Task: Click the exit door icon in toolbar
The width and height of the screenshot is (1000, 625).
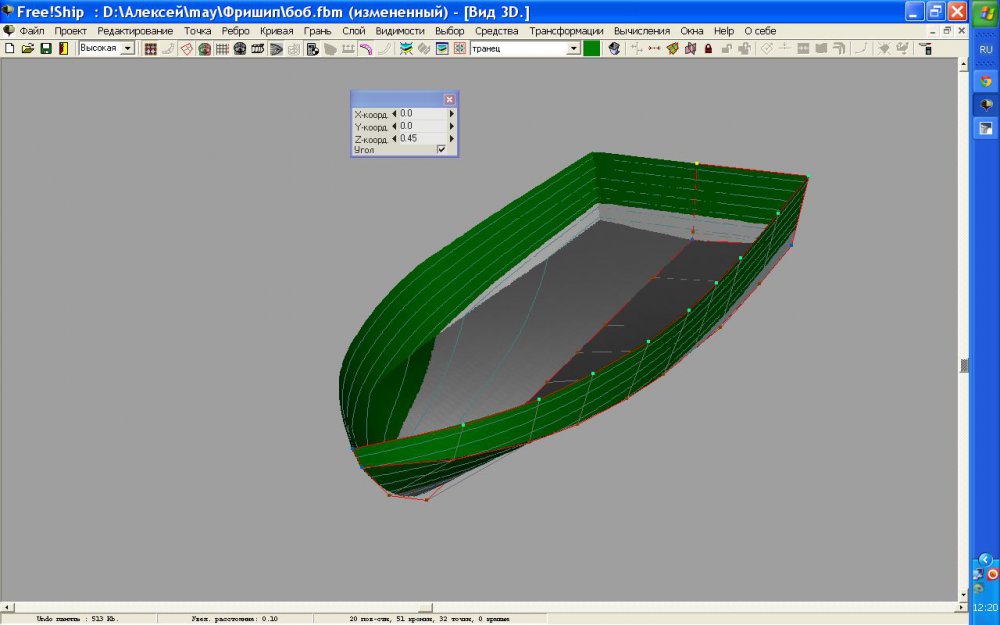Action: point(65,48)
